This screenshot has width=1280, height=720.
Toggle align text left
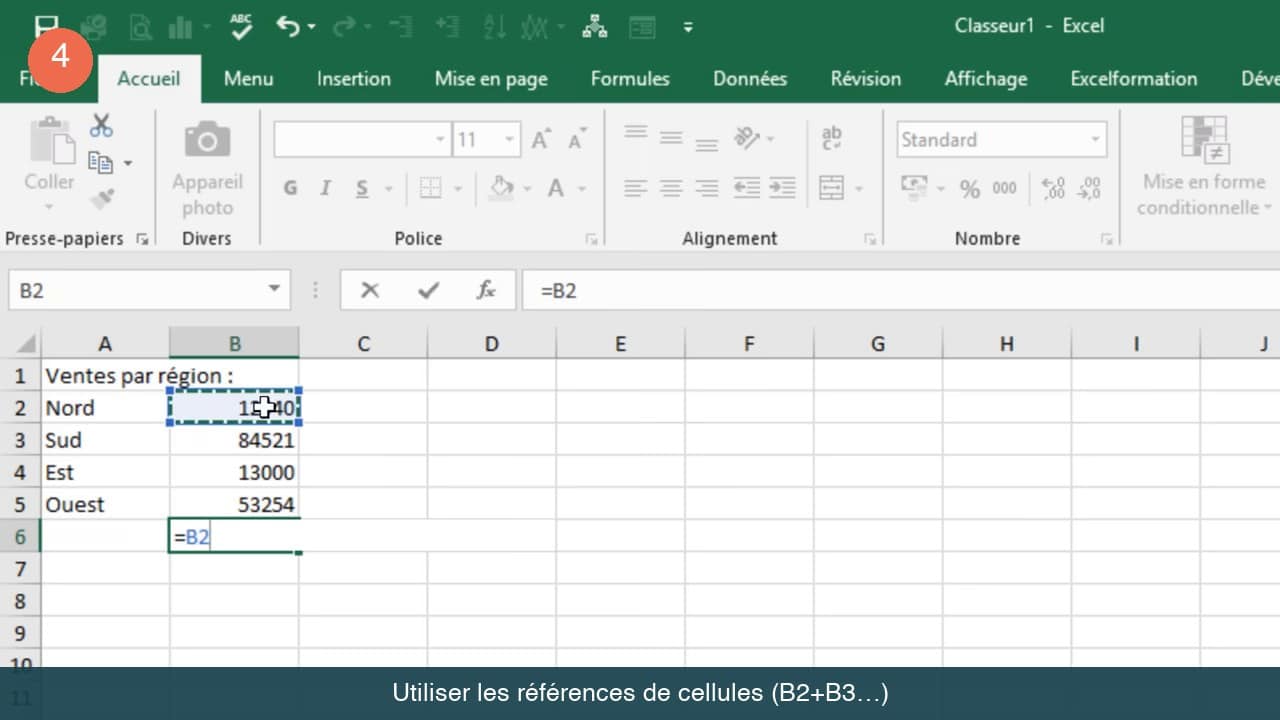tap(635, 188)
